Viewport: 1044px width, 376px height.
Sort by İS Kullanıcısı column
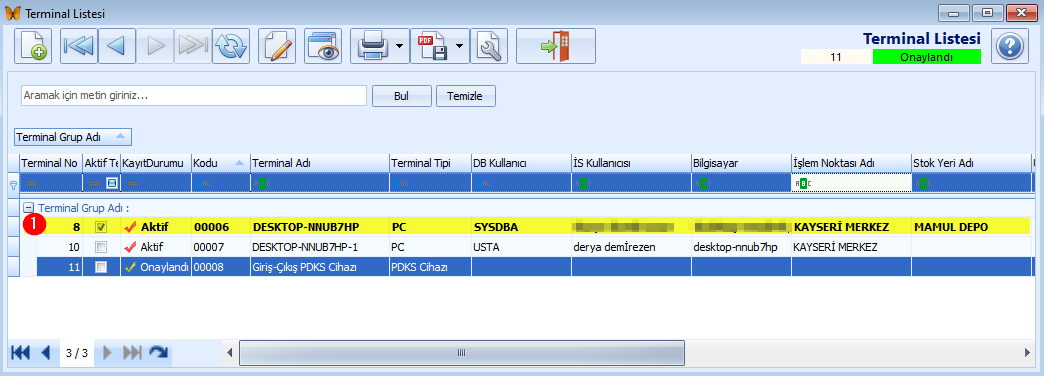[630, 163]
